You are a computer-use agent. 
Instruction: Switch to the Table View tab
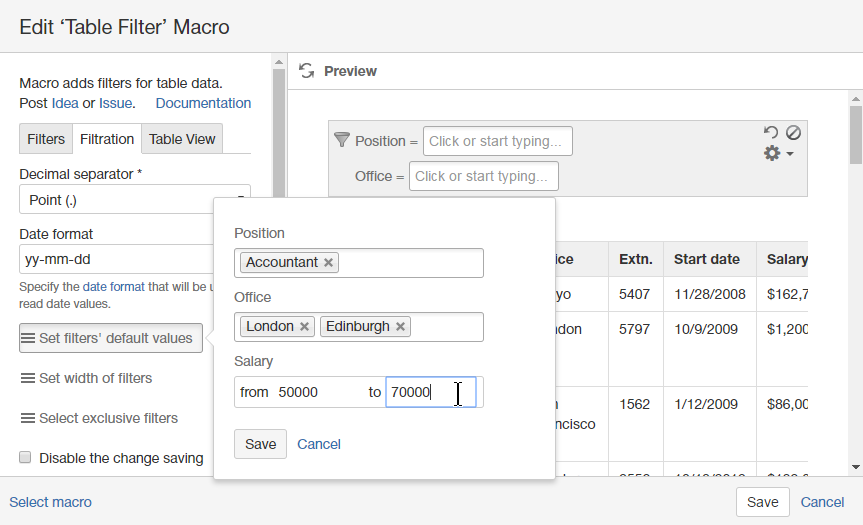(x=182, y=139)
